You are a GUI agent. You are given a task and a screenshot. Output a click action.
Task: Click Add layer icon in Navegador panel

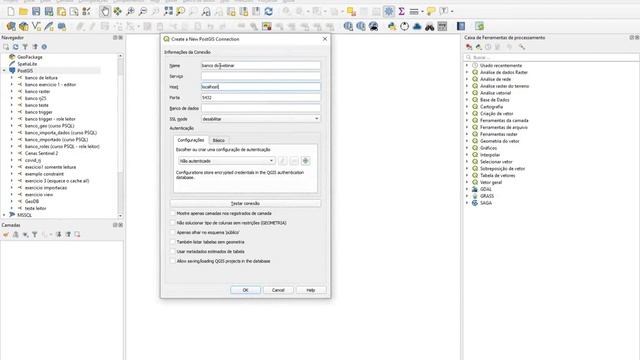click(x=6, y=47)
